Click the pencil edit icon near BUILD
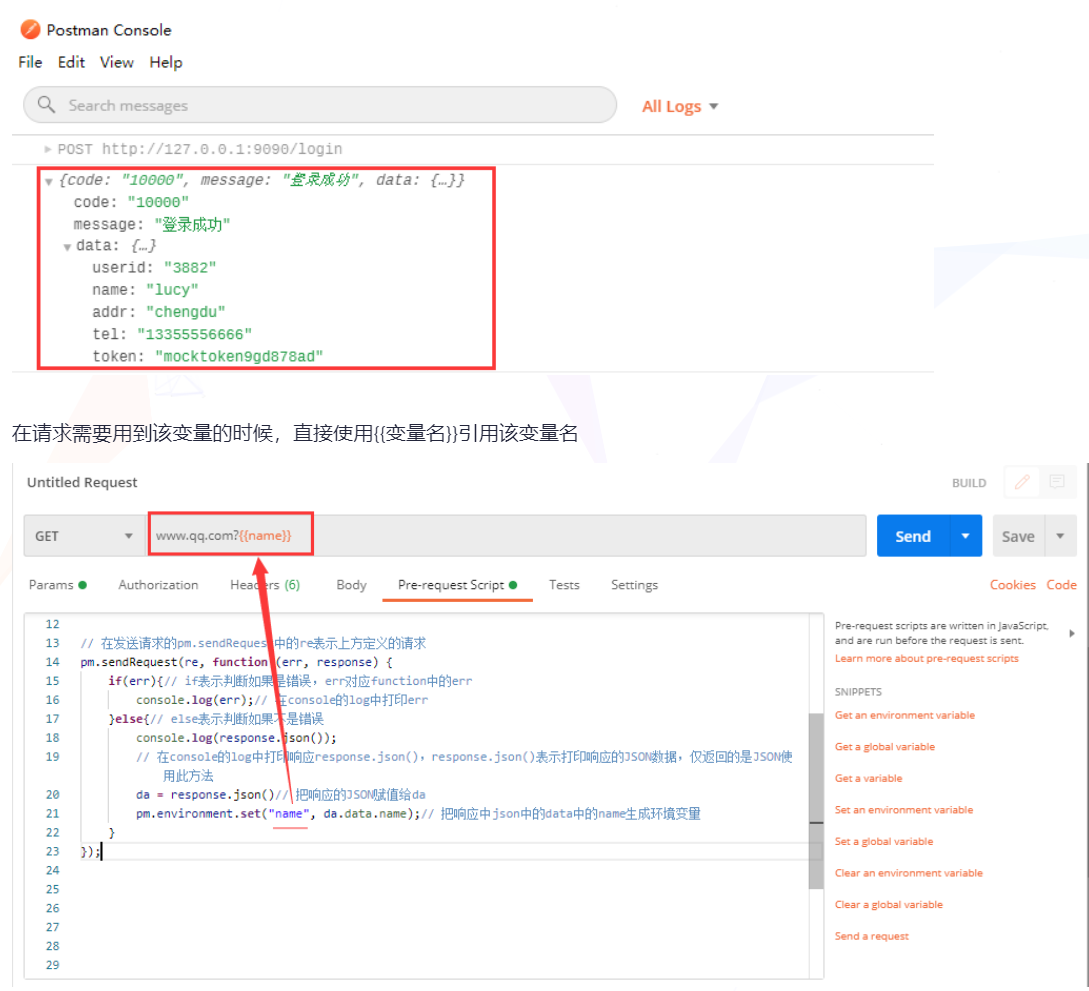The width and height of the screenshot is (1089, 991). coord(1022,482)
